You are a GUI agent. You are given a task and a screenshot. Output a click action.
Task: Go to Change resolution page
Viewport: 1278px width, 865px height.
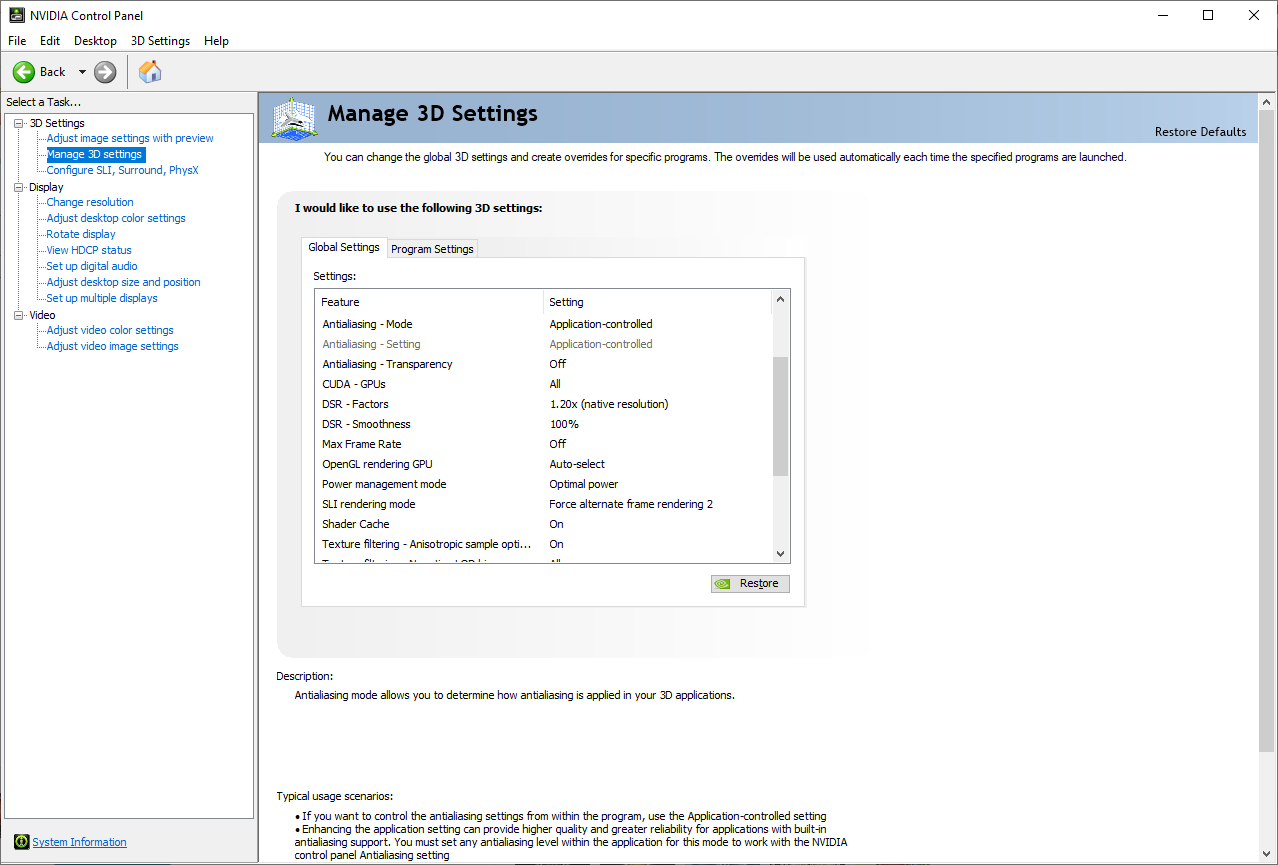tap(90, 202)
